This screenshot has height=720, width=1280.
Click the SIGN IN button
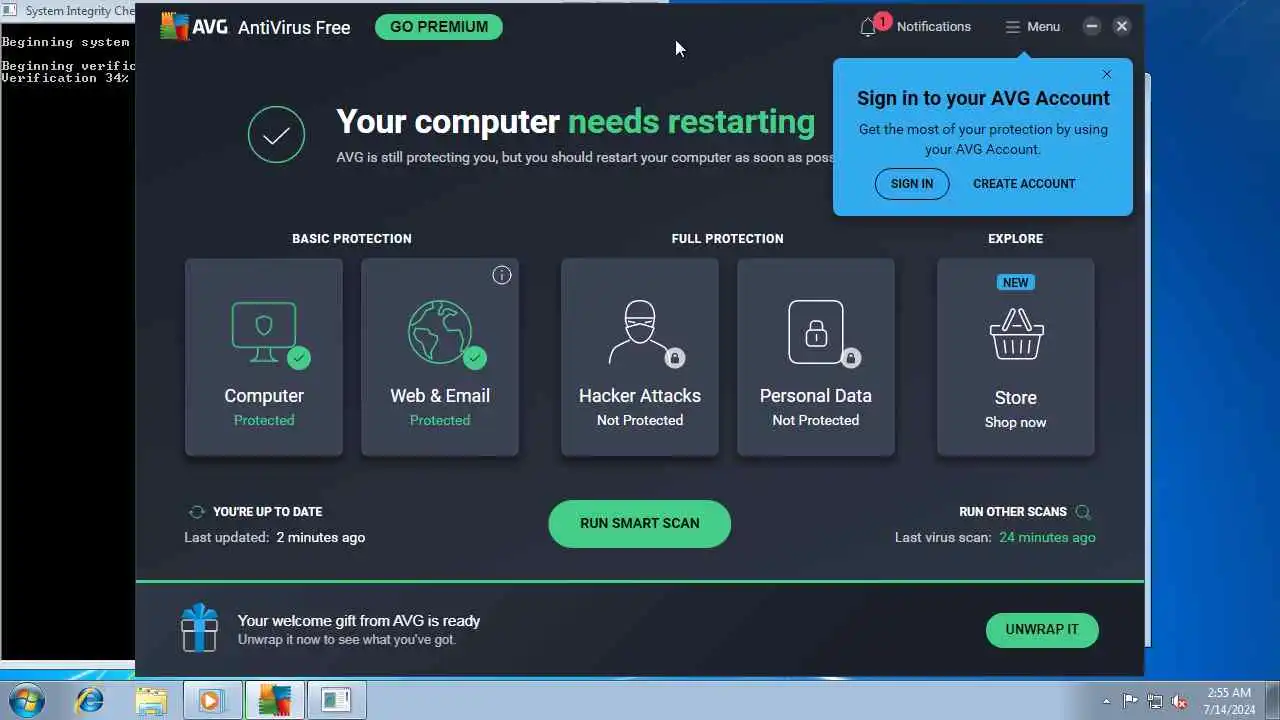pos(912,184)
